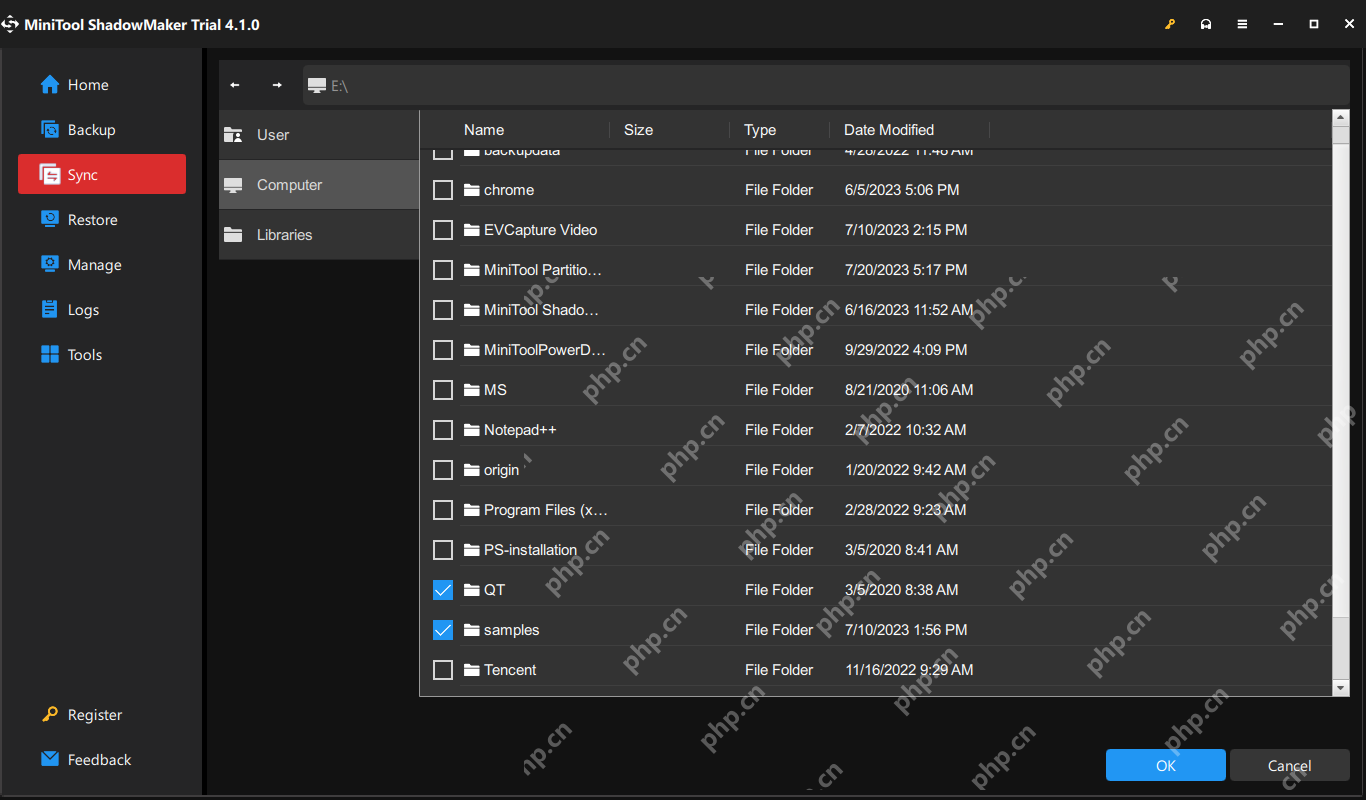
Task: Select the PS-installation folder name
Action: tap(530, 550)
